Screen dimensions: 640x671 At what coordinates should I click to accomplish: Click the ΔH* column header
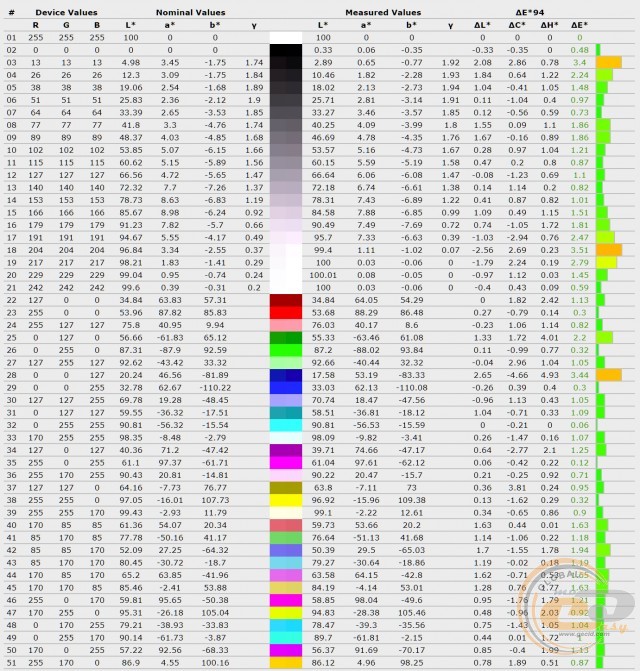[549, 25]
